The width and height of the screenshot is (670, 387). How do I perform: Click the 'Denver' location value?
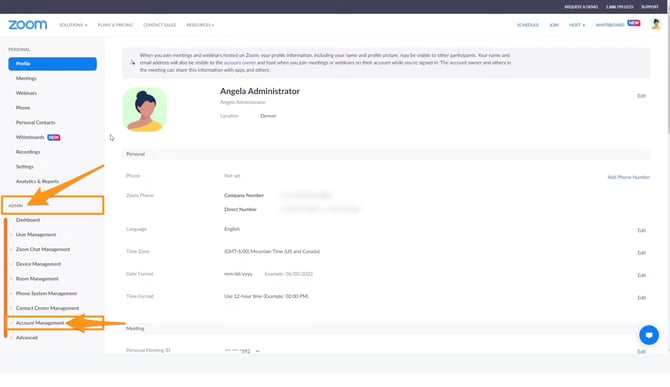tap(268, 116)
